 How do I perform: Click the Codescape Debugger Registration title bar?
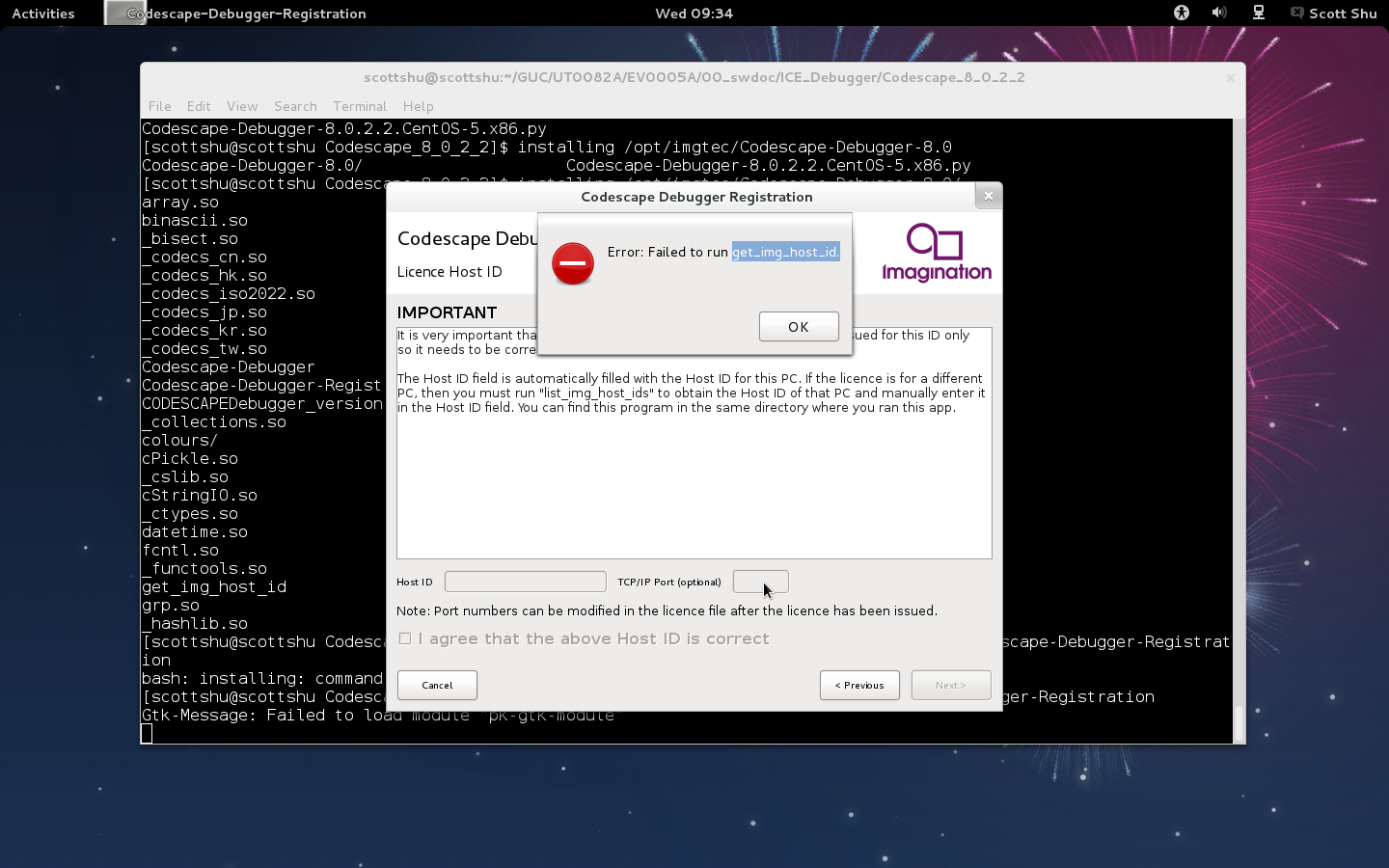(696, 197)
